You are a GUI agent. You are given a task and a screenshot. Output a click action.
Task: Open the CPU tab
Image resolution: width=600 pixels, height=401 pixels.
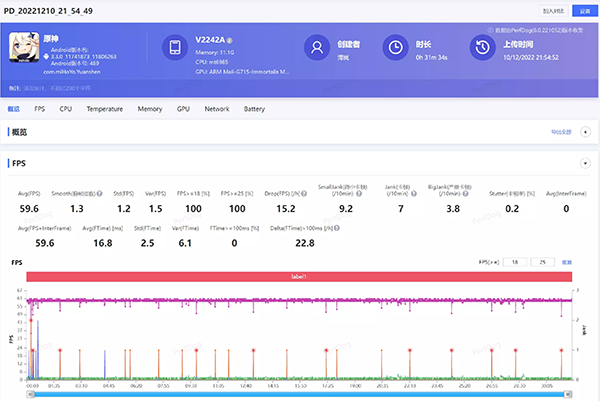tap(65, 108)
